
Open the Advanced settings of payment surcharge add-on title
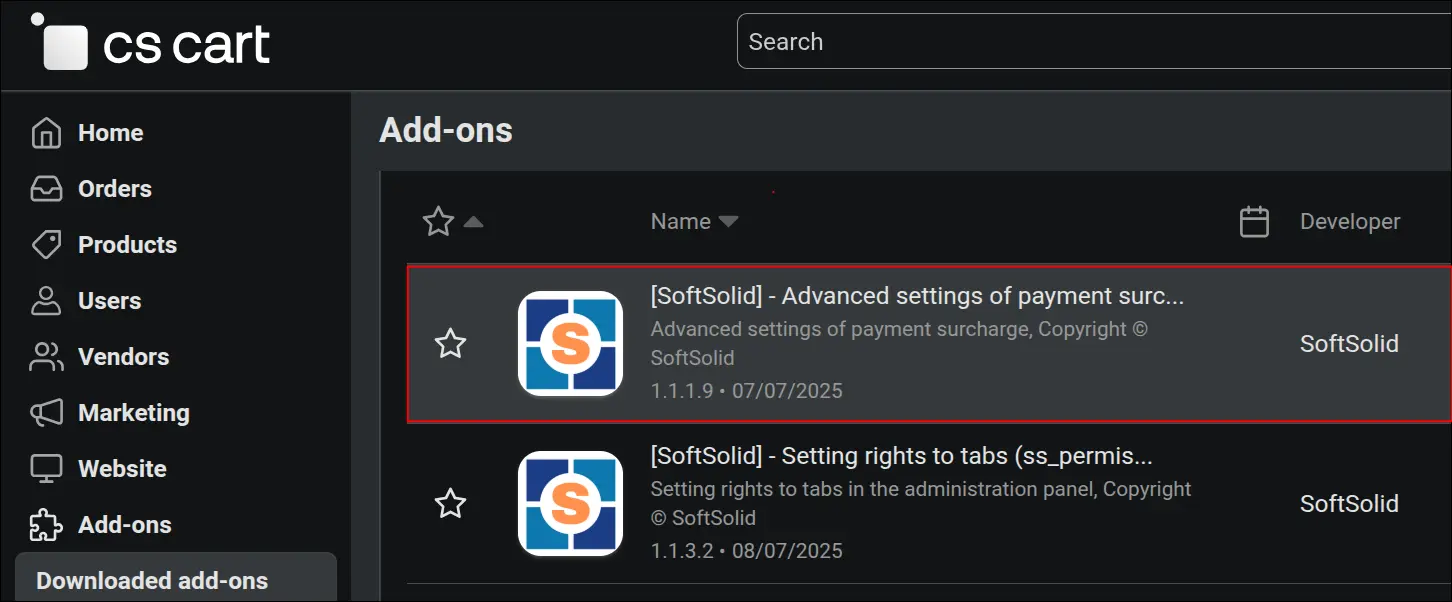917,296
